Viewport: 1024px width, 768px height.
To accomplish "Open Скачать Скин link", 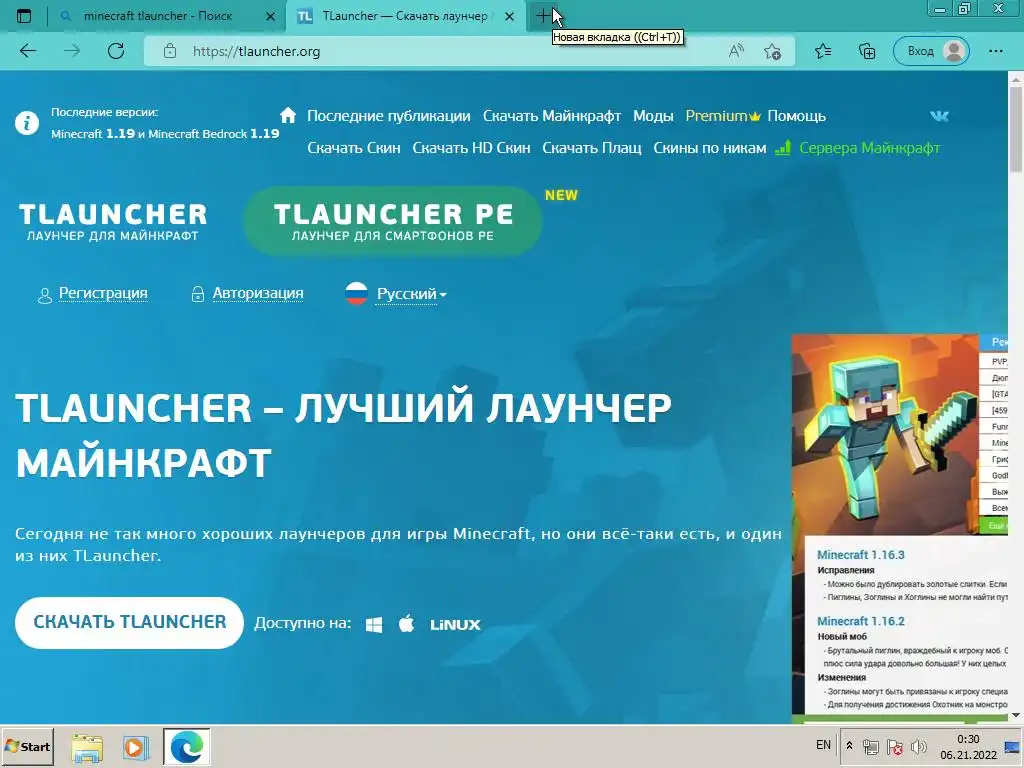I will tap(354, 148).
